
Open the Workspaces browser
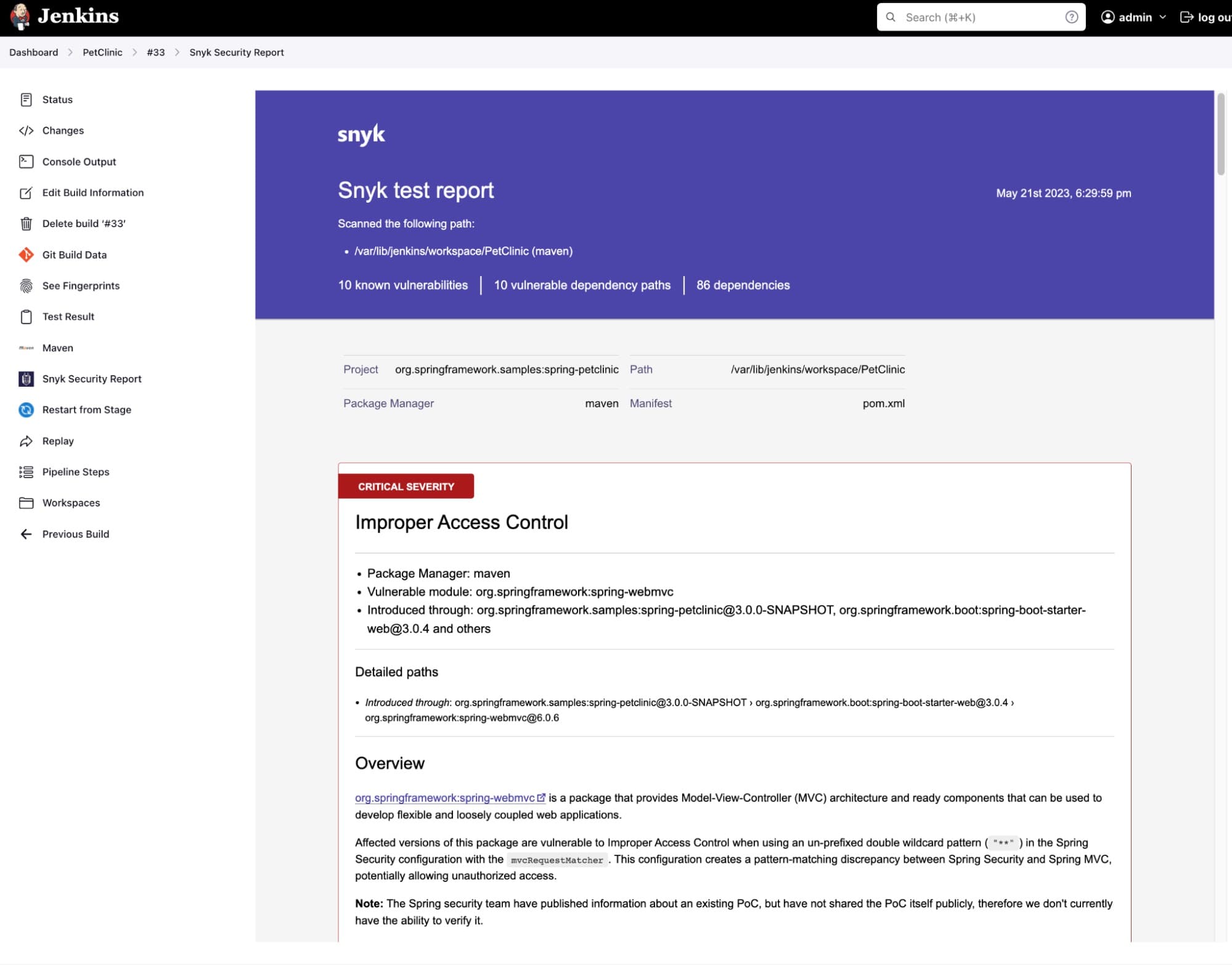(71, 502)
